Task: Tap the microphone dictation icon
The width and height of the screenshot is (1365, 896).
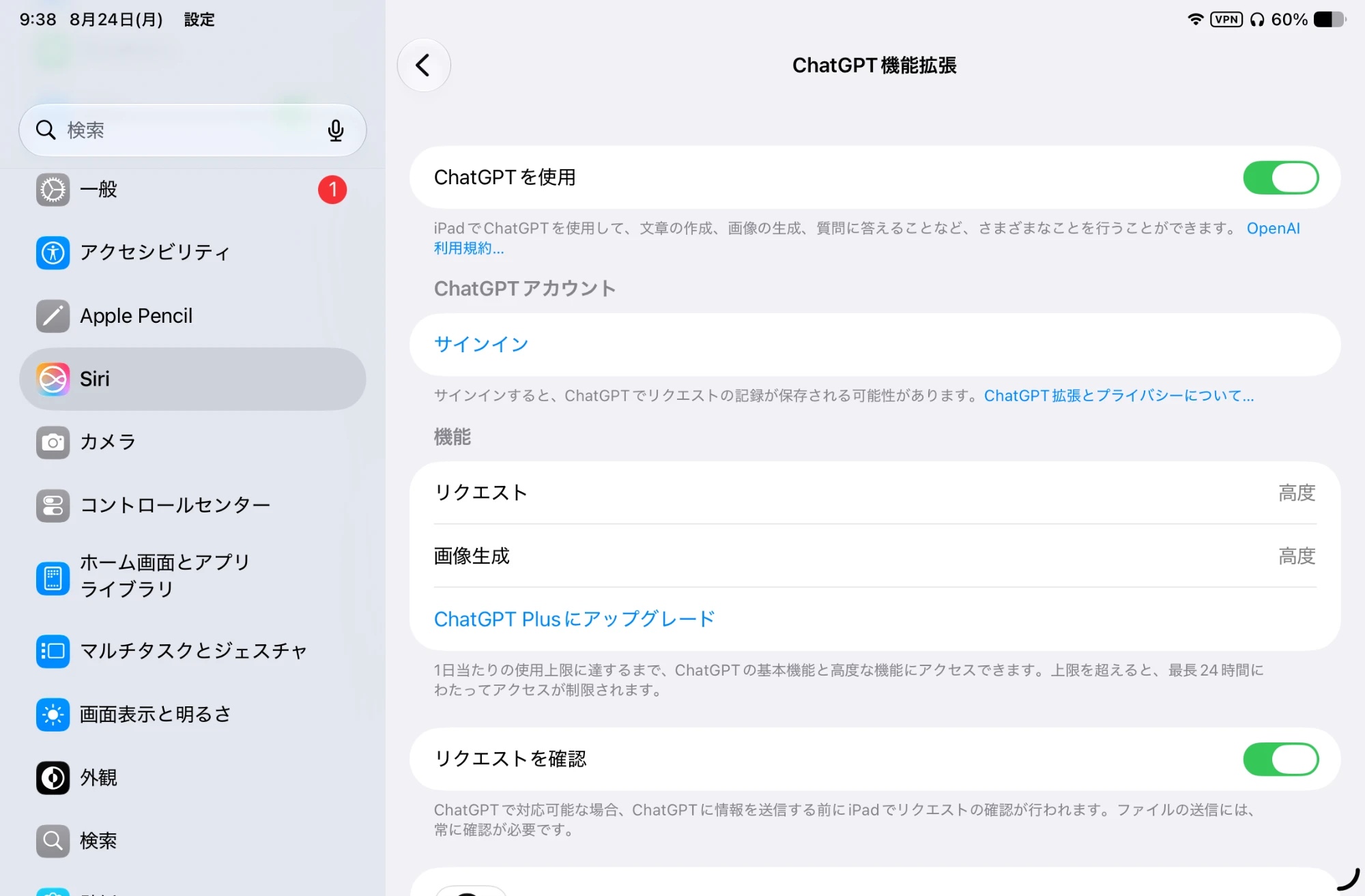Action: coord(335,130)
